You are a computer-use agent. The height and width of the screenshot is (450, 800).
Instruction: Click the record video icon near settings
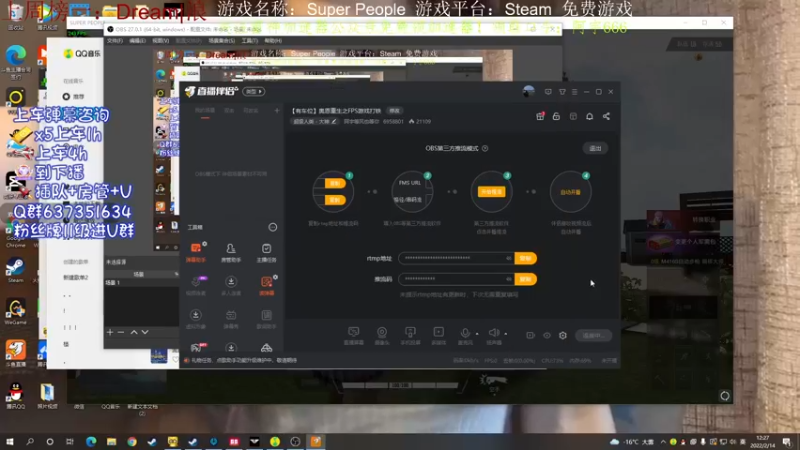tap(531, 335)
